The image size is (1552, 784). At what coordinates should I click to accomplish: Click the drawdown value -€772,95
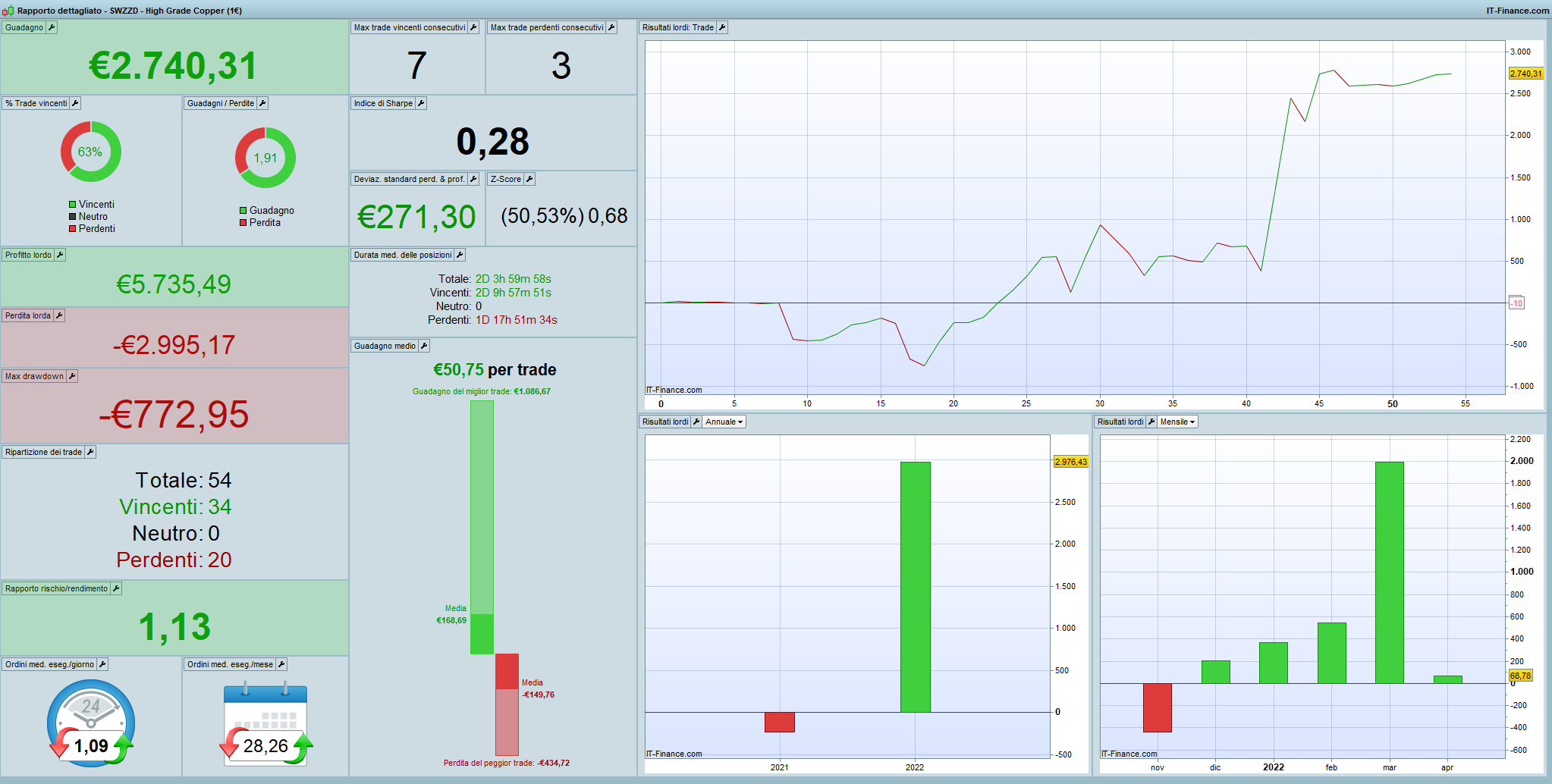pos(174,415)
